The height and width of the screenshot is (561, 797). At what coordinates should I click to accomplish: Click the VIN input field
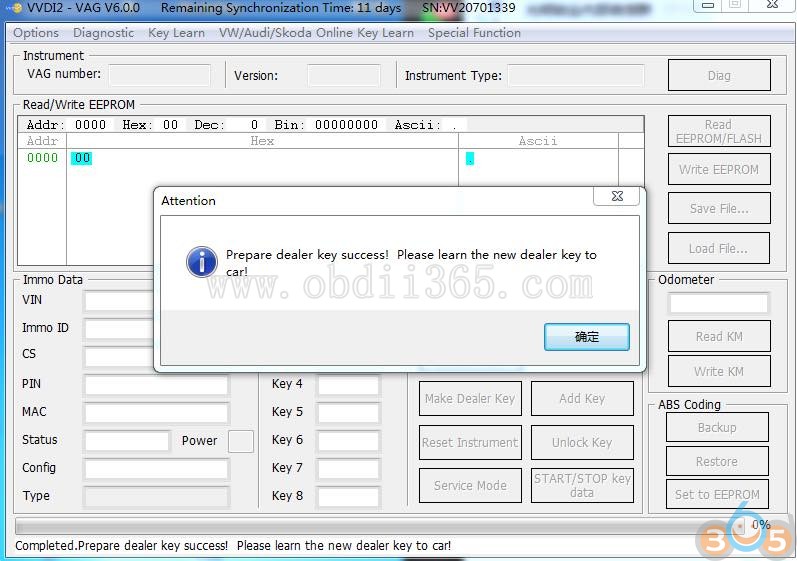119,301
